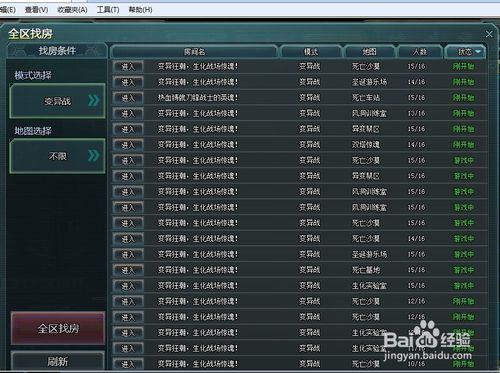Screen dimensions: 500x373
Task: Sort by the 模式 column header
Action: click(311, 52)
